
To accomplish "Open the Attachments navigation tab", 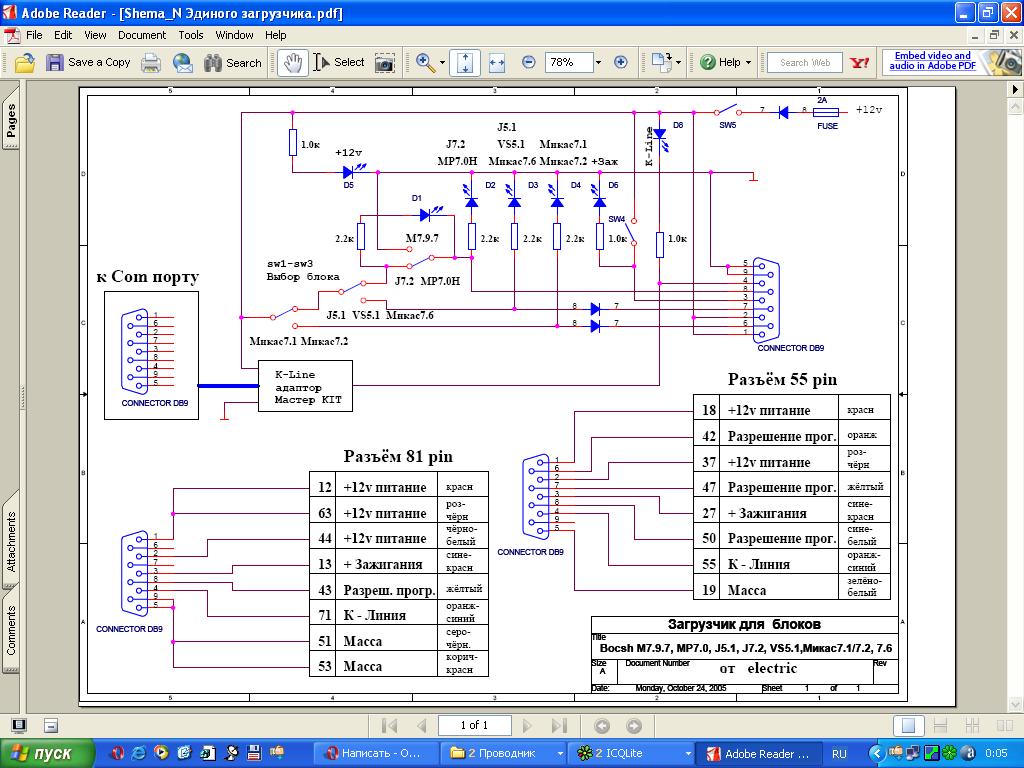I will coord(11,542).
